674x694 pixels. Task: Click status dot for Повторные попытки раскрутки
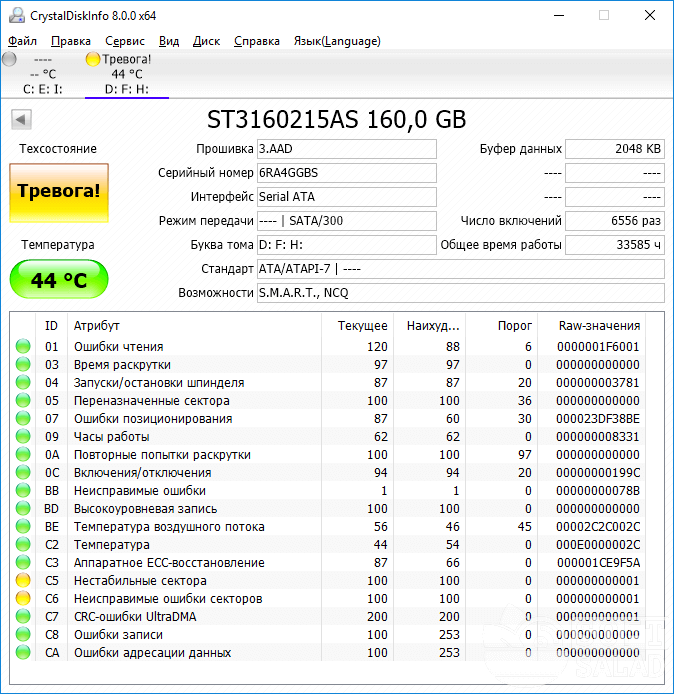click(23, 454)
